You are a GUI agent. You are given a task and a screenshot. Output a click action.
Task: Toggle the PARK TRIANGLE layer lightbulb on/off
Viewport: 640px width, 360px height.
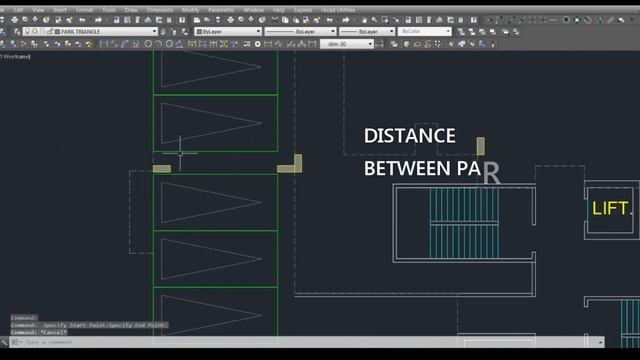28,31
